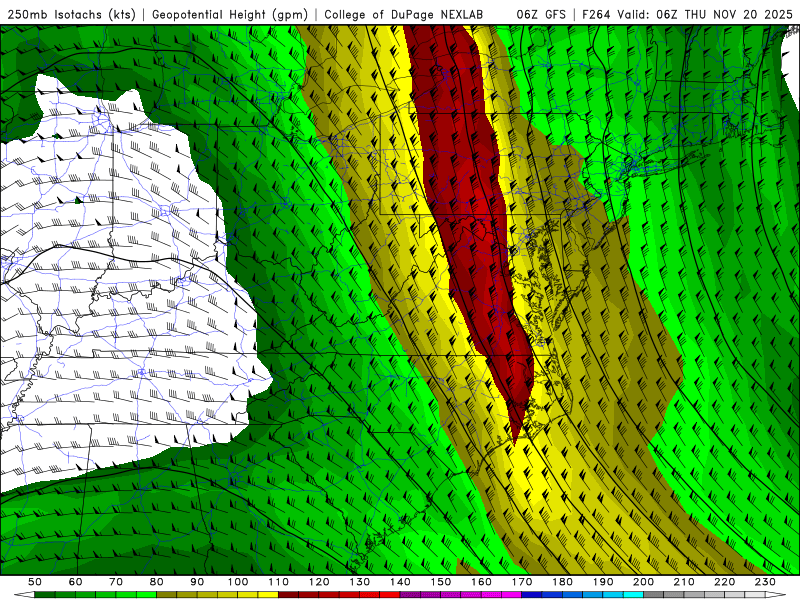Click the legend value 180

click(x=562, y=582)
